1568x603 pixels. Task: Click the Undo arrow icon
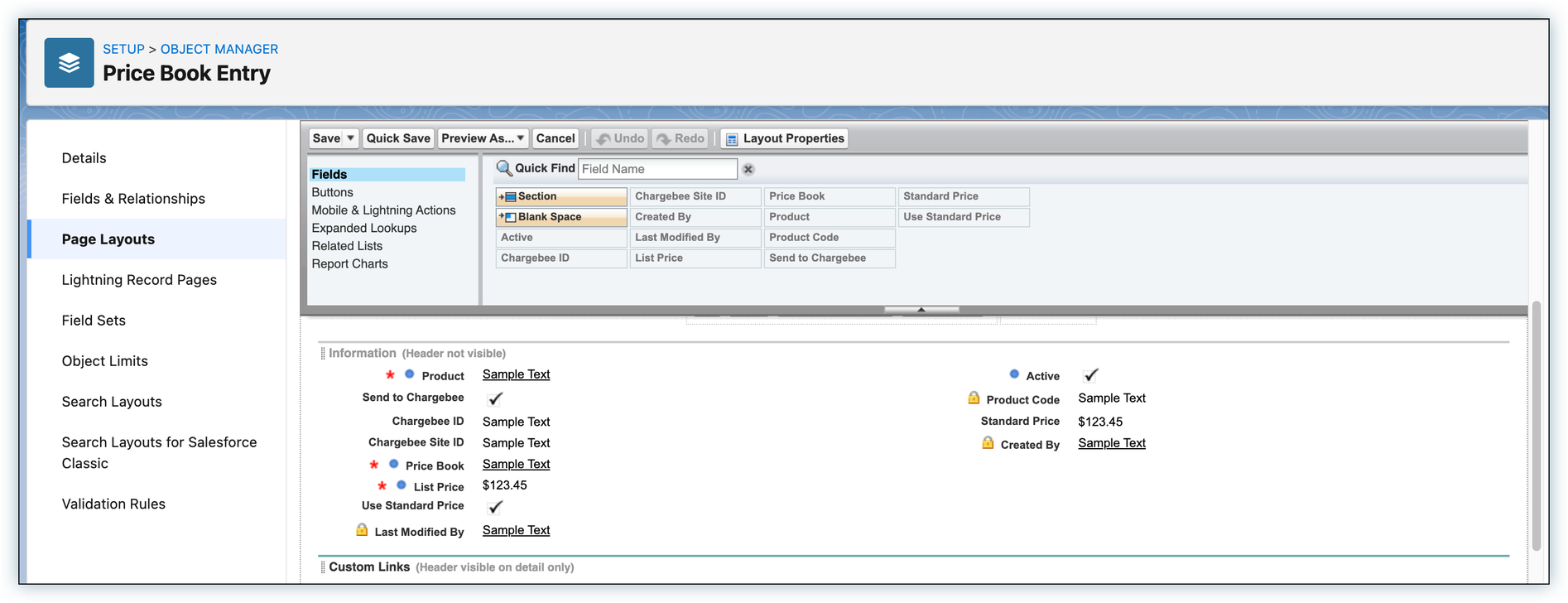(604, 139)
